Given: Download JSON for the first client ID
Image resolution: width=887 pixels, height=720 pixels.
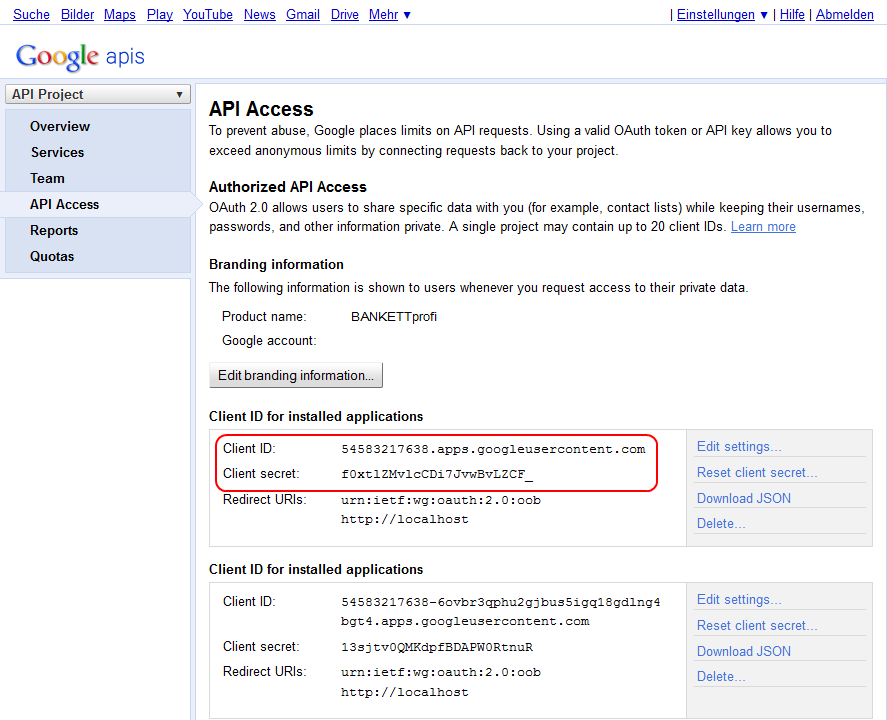Looking at the screenshot, I should pos(744,498).
